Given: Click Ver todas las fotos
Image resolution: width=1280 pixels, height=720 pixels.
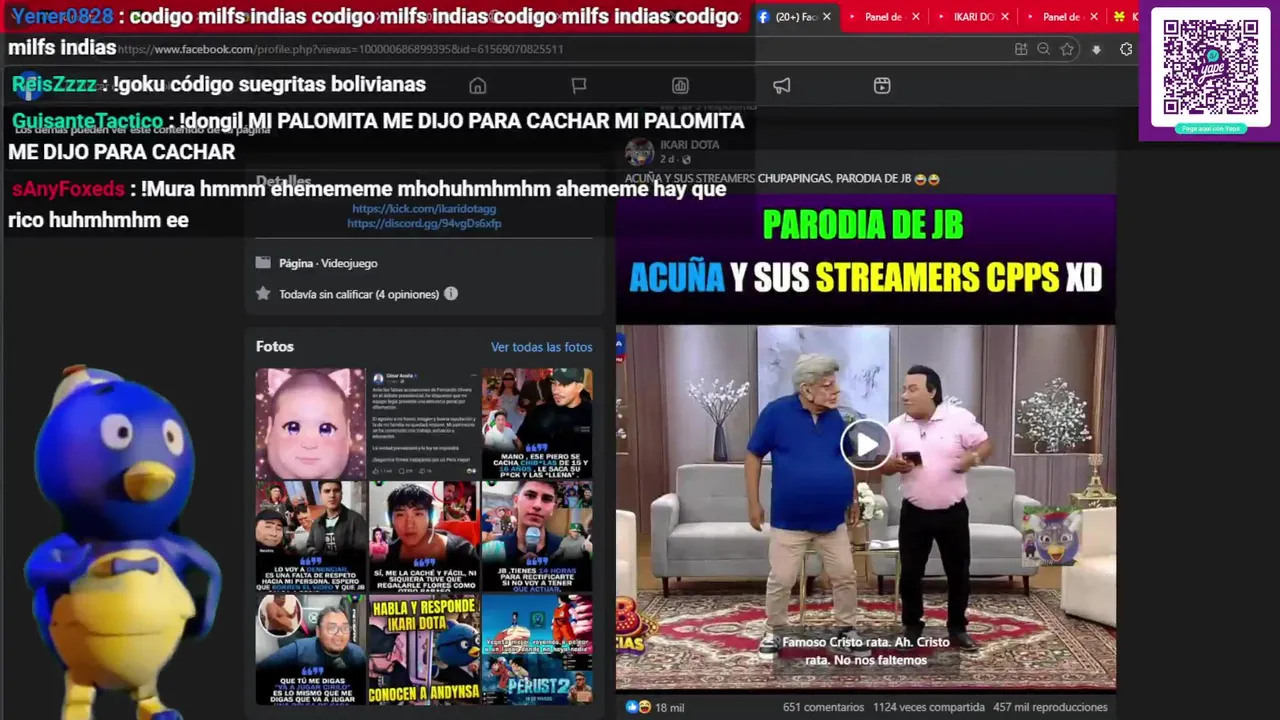Looking at the screenshot, I should coord(541,347).
